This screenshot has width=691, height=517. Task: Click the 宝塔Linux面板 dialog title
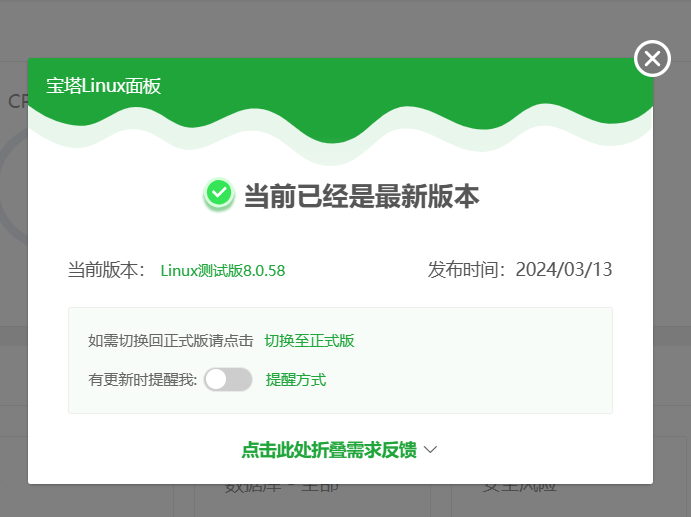click(104, 86)
